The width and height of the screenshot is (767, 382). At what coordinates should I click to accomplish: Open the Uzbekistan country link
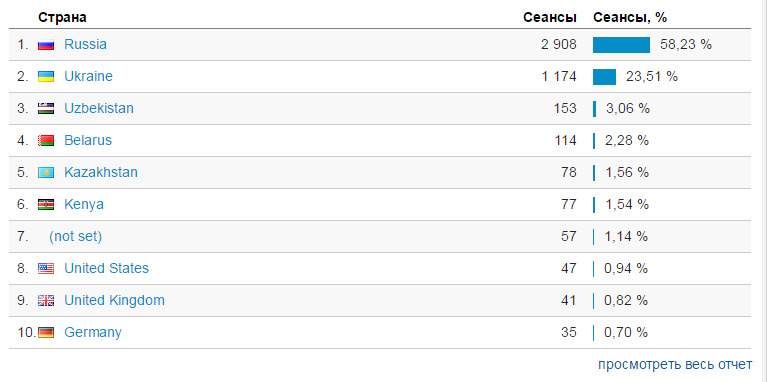pos(99,108)
